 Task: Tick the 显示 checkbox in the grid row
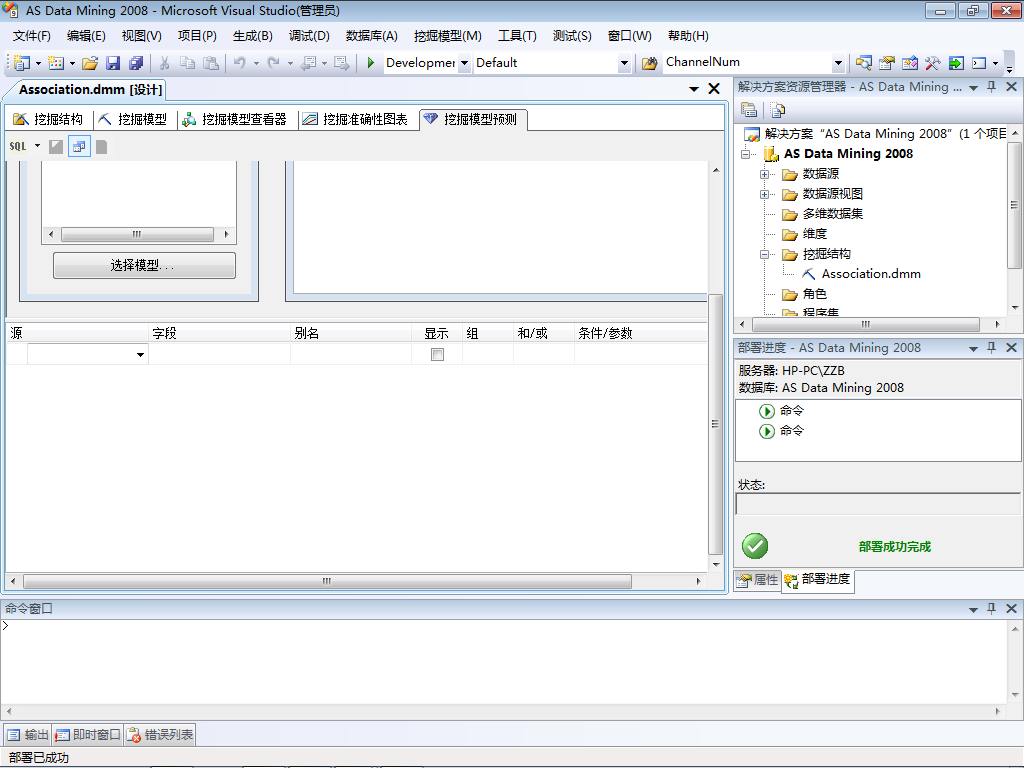click(x=438, y=355)
